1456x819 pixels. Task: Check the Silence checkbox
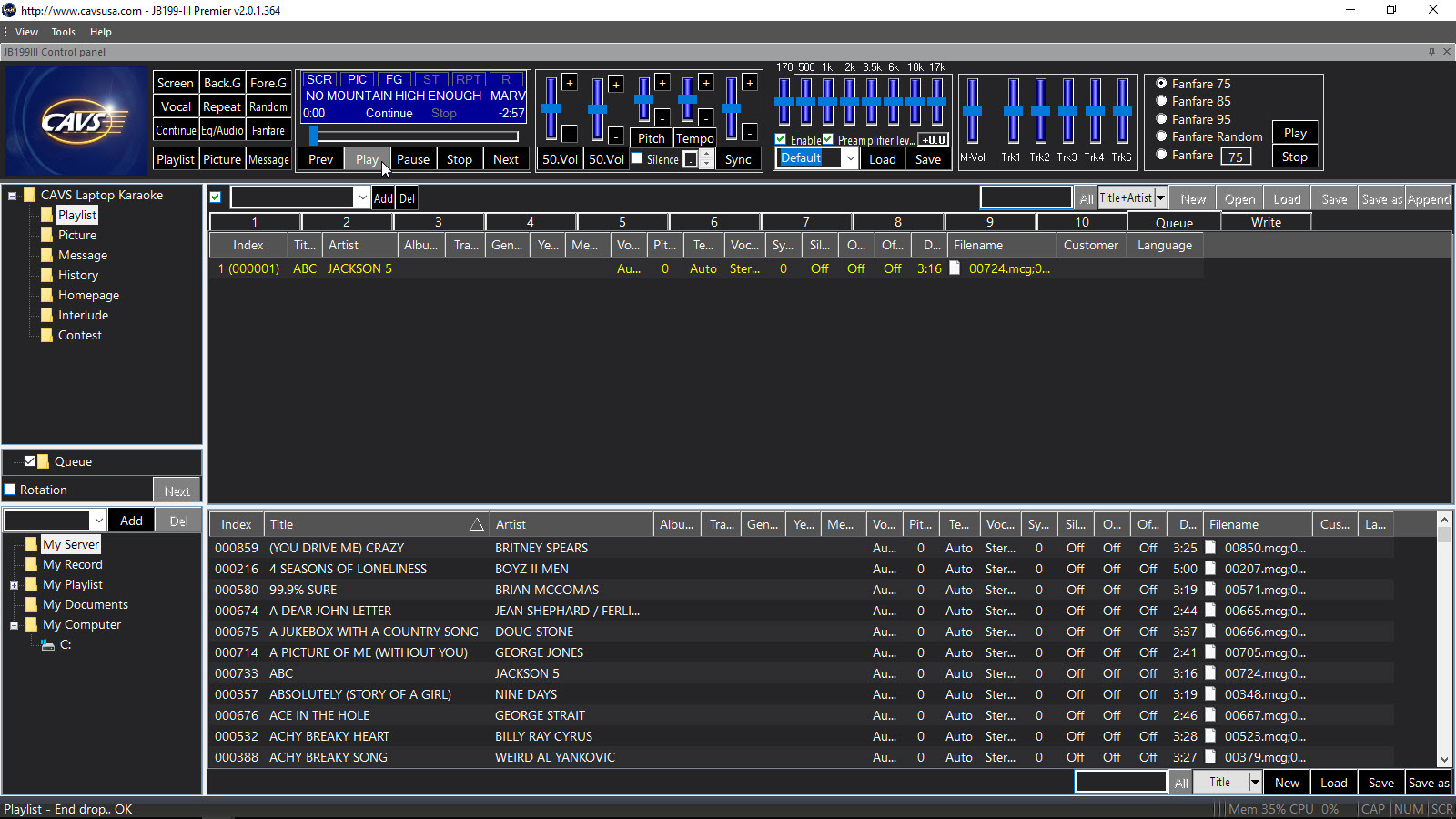click(x=637, y=158)
